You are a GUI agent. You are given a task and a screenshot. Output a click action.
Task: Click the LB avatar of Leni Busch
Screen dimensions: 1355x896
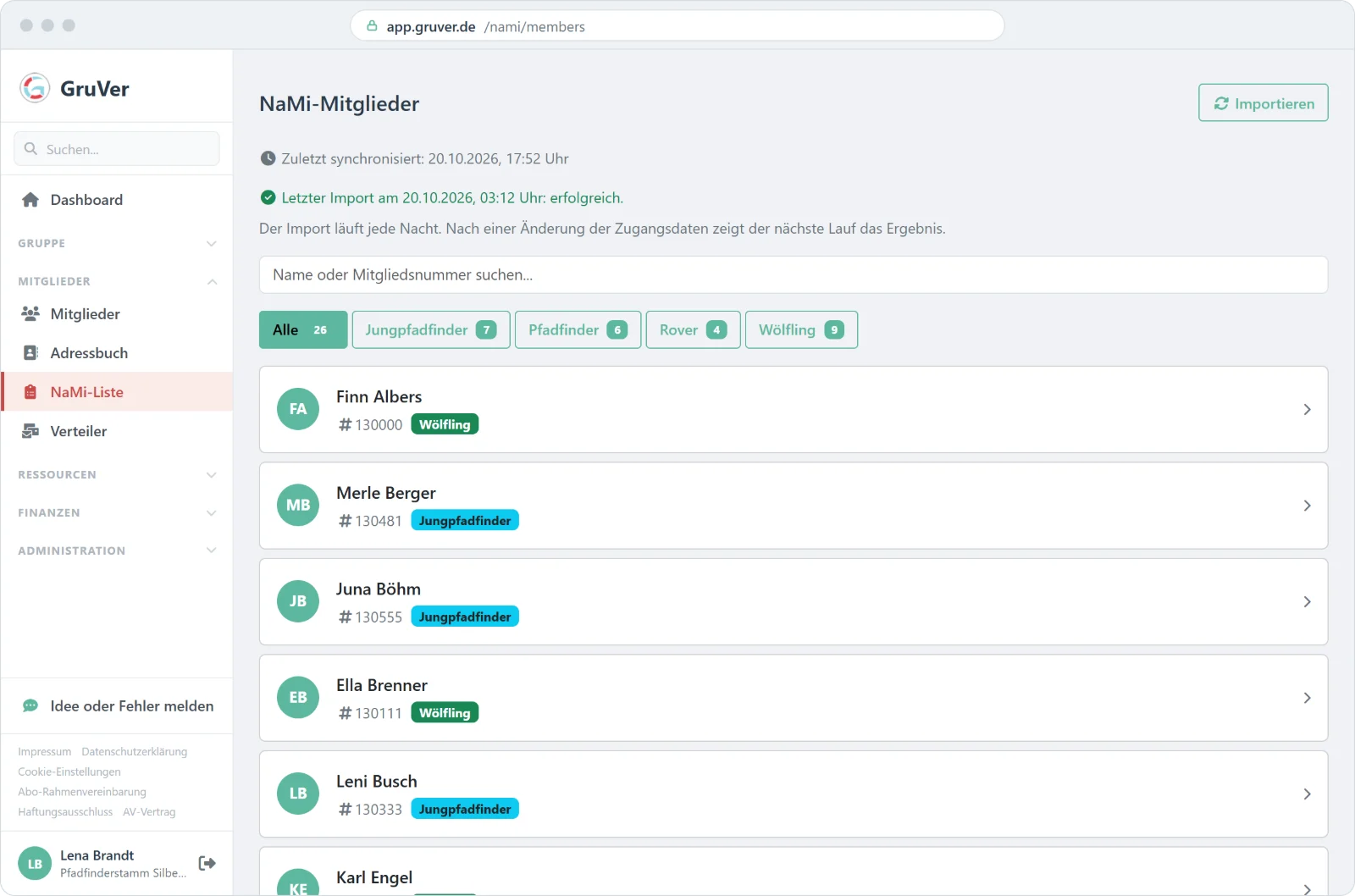298,794
